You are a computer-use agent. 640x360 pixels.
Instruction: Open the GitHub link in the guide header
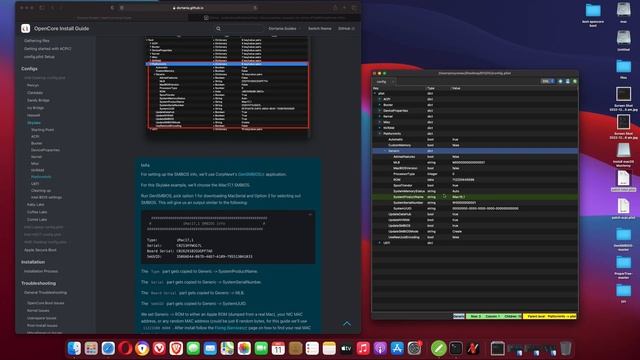[x=346, y=29]
